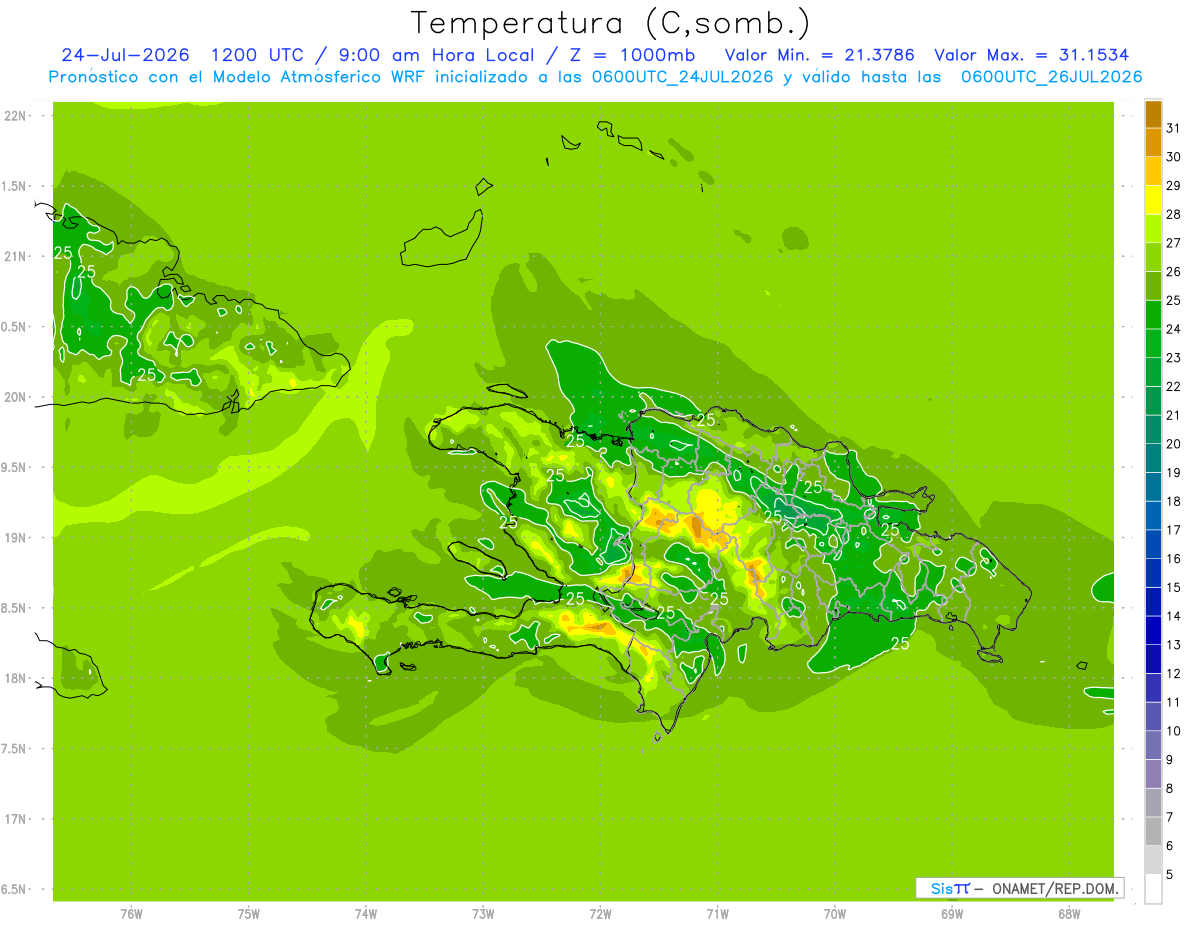Click the 'ONAMET/REP.DOM.' credit label

point(1054,888)
